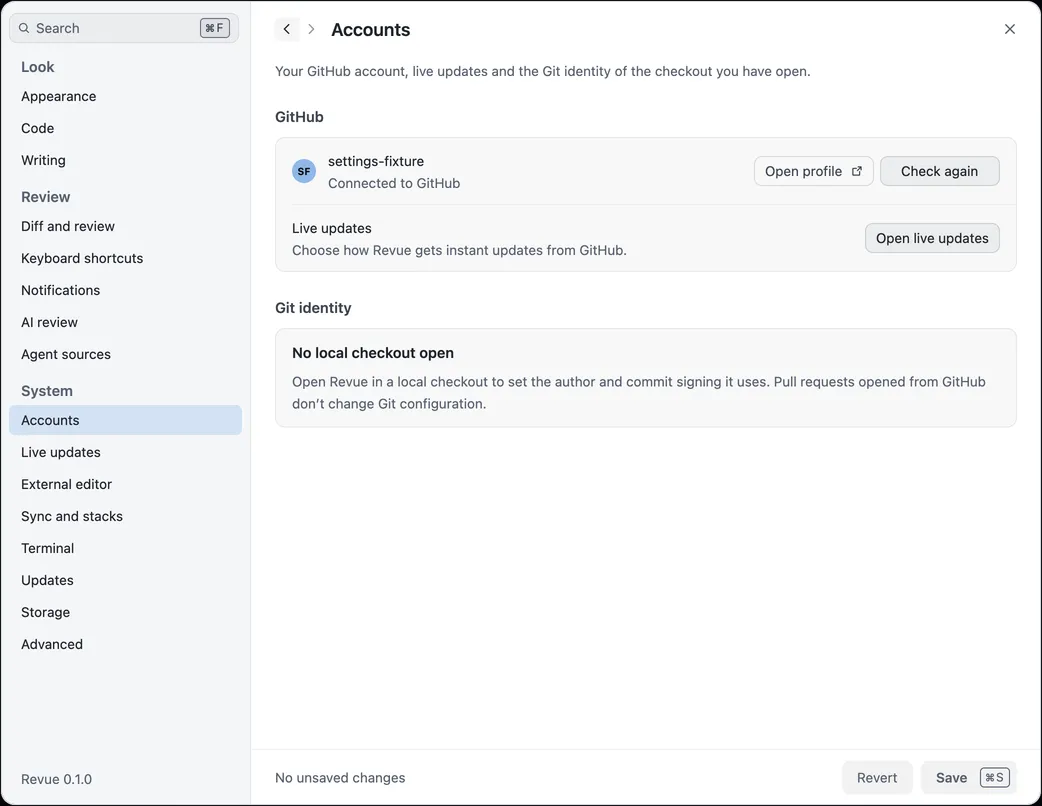Open the Code settings page
This screenshot has height=806, width=1042.
tap(126, 128)
